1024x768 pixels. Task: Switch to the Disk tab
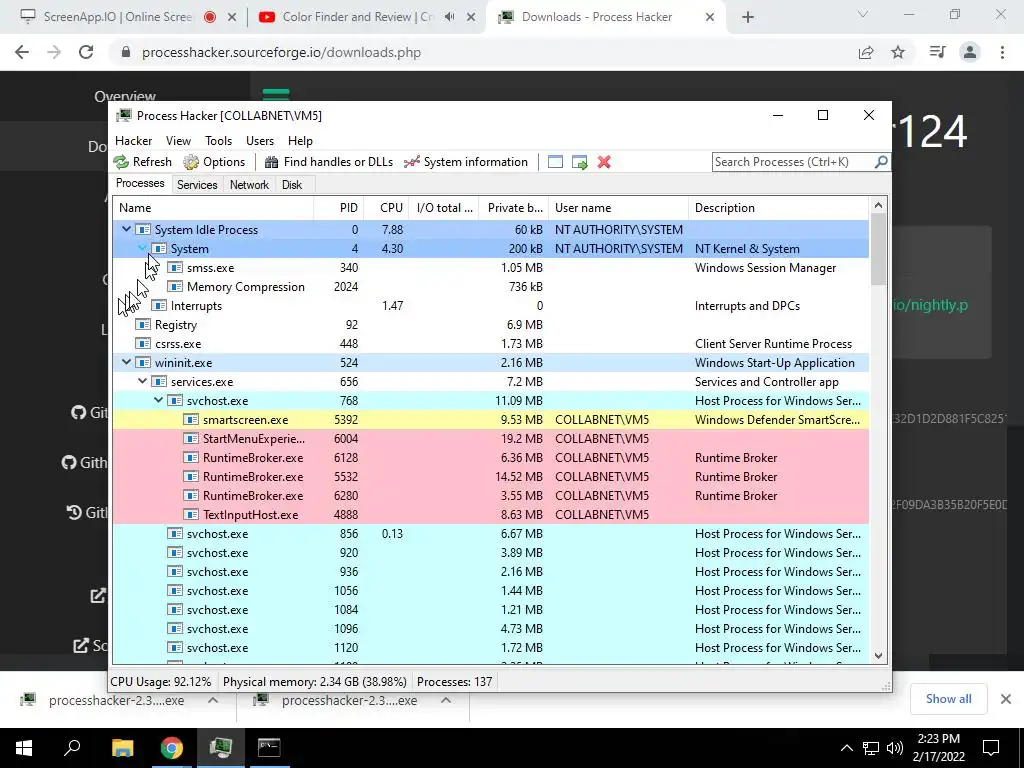[292, 185]
